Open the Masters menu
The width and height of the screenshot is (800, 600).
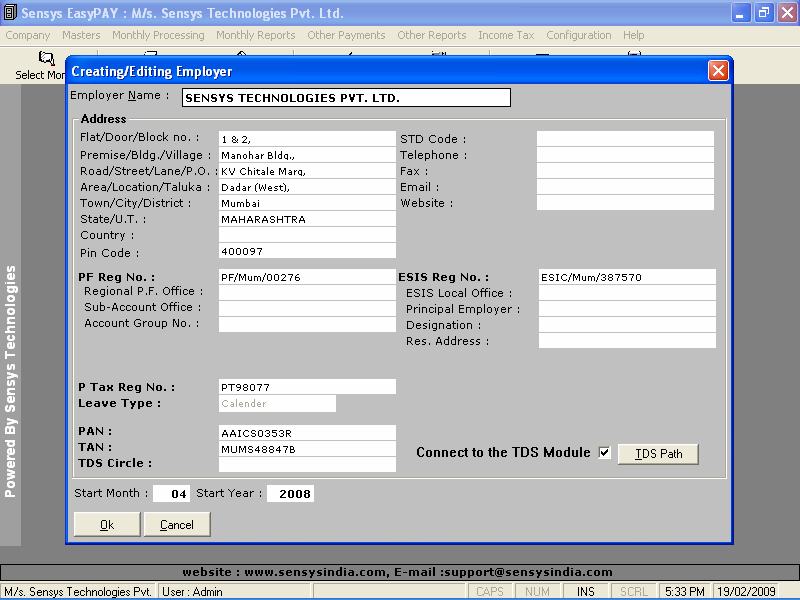click(x=81, y=35)
